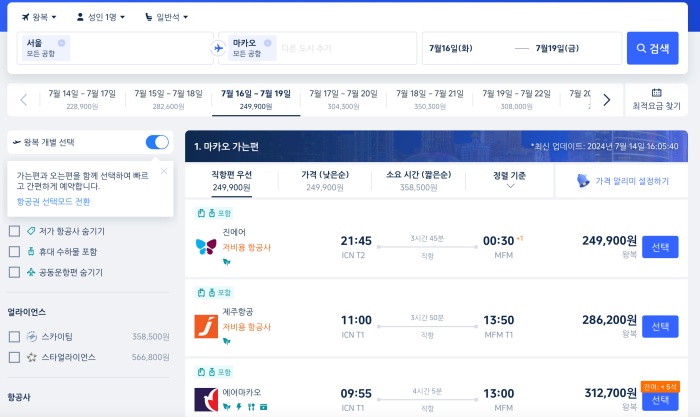The width and height of the screenshot is (700, 417).
Task: Click the 항공권 선택모드 전환 link
Action: click(53, 201)
